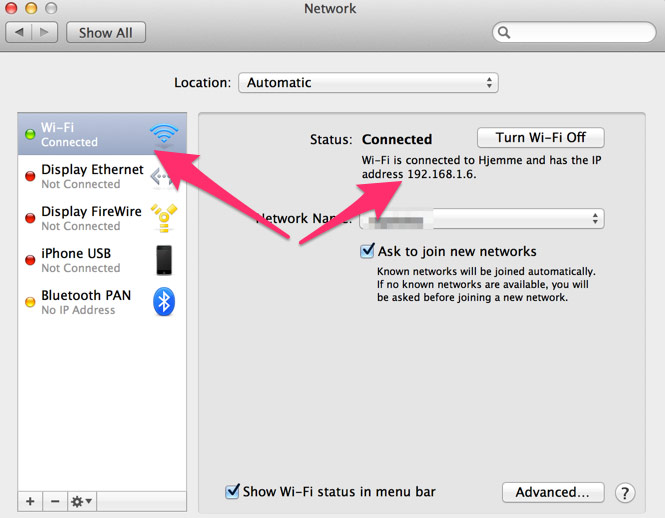
Task: Click the Display Ethernet arrows icon
Action: 162,176
